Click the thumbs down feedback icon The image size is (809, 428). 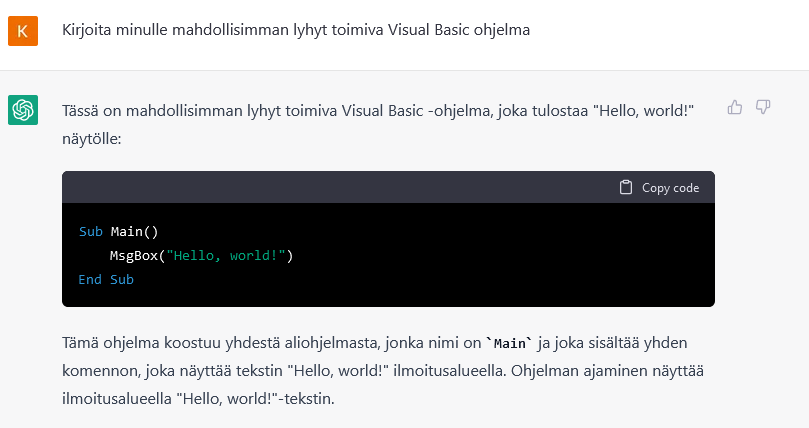(763, 107)
